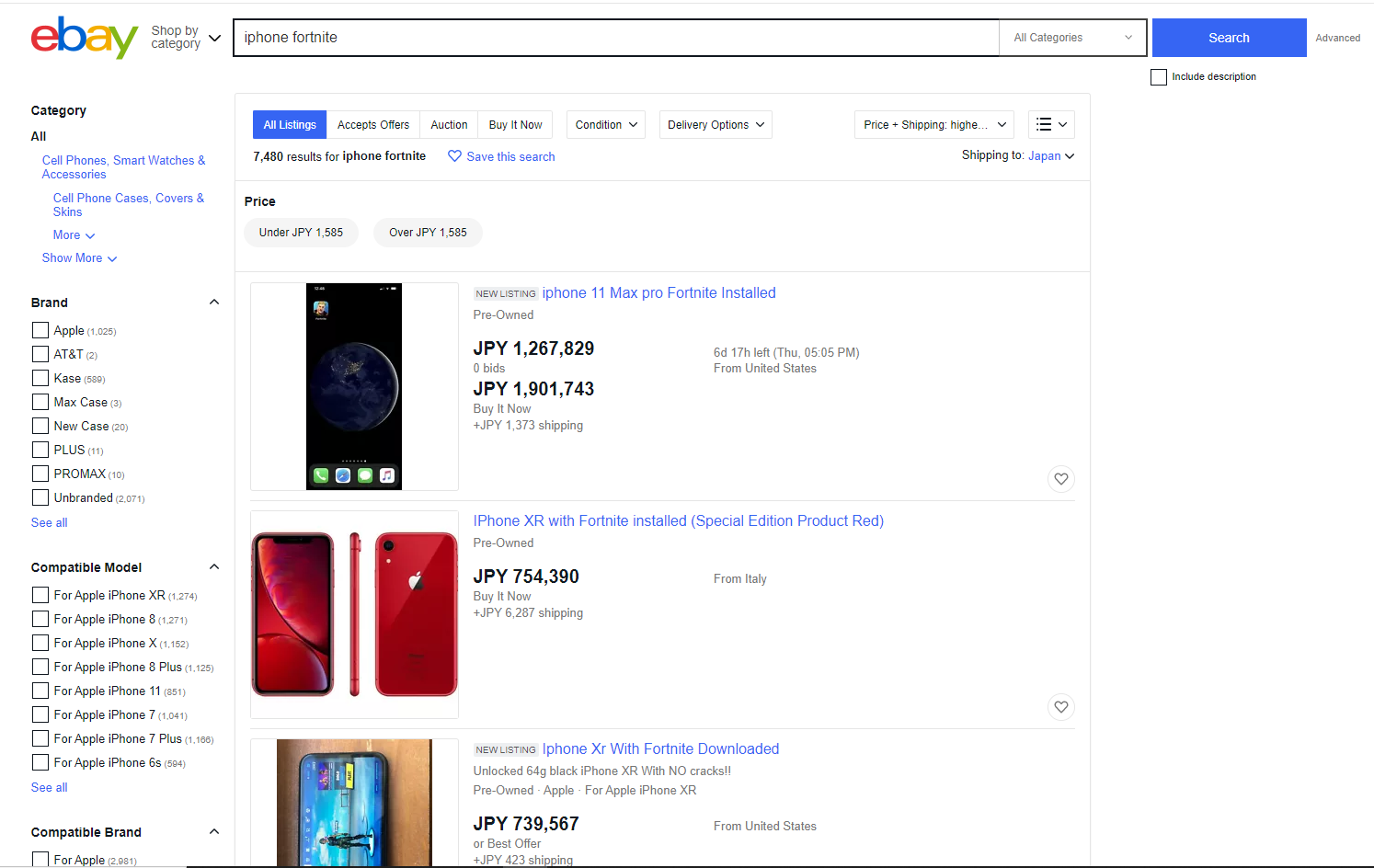Open the Shop by category dropdown
1374x868 pixels.
[x=186, y=38]
